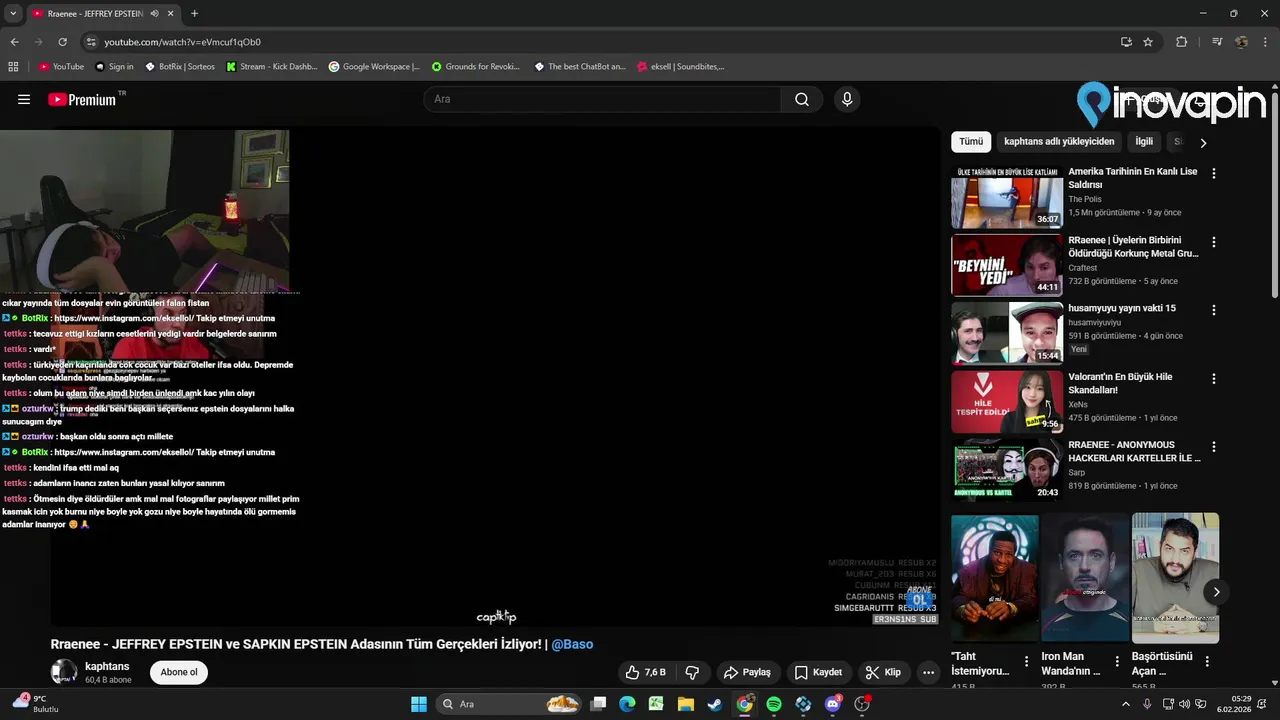Open Chrome tab search dropdown

click(13, 13)
